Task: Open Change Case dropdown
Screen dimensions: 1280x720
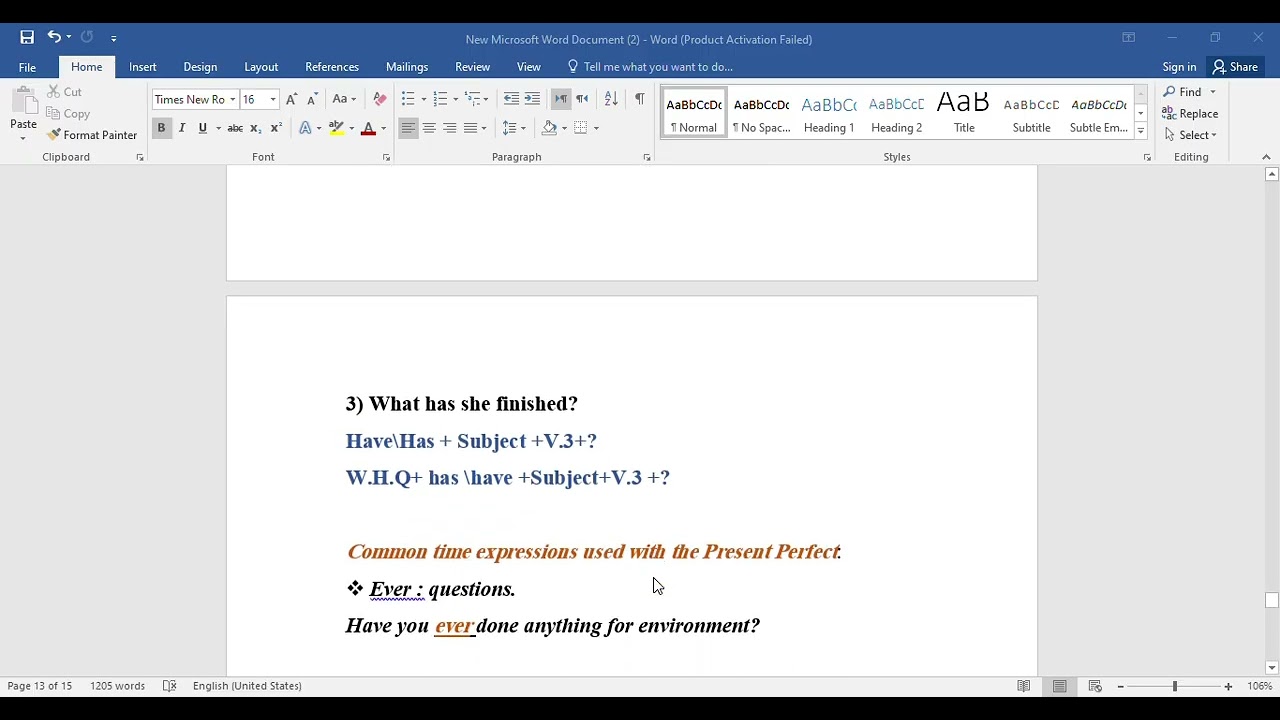Action: tap(344, 99)
